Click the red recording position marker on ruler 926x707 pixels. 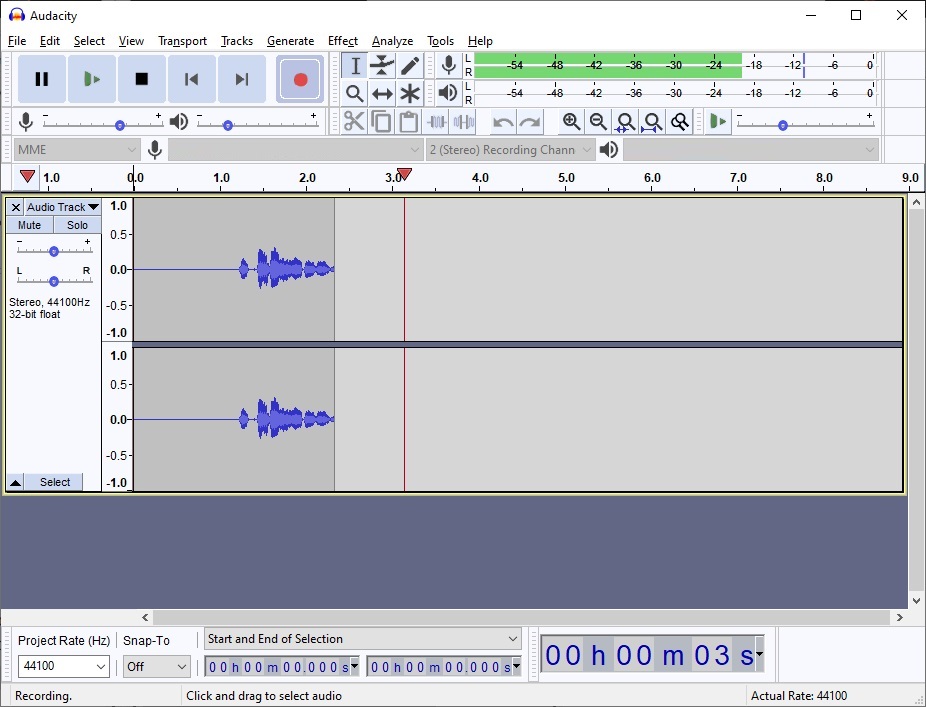pyautogui.click(x=404, y=174)
